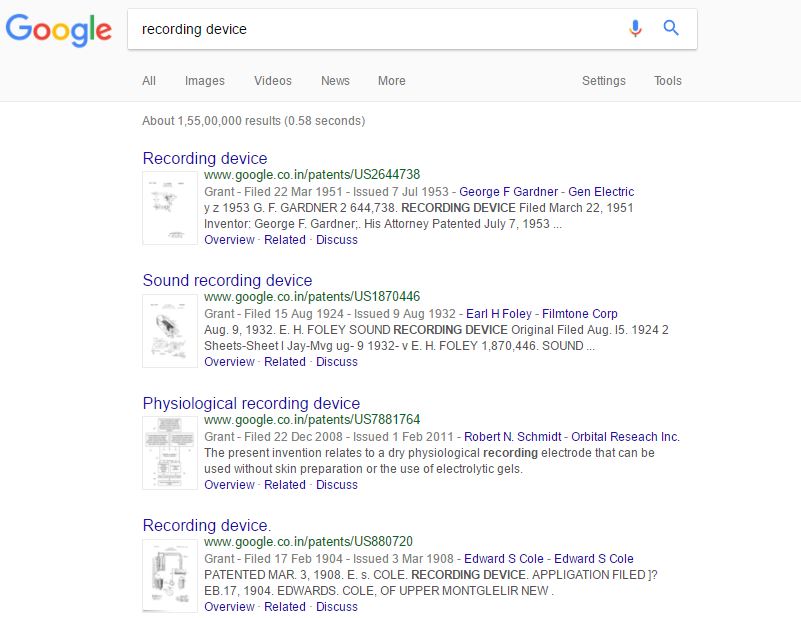Open the Sound recording device patent thumbnail
The image size is (801, 618).
pos(170,330)
